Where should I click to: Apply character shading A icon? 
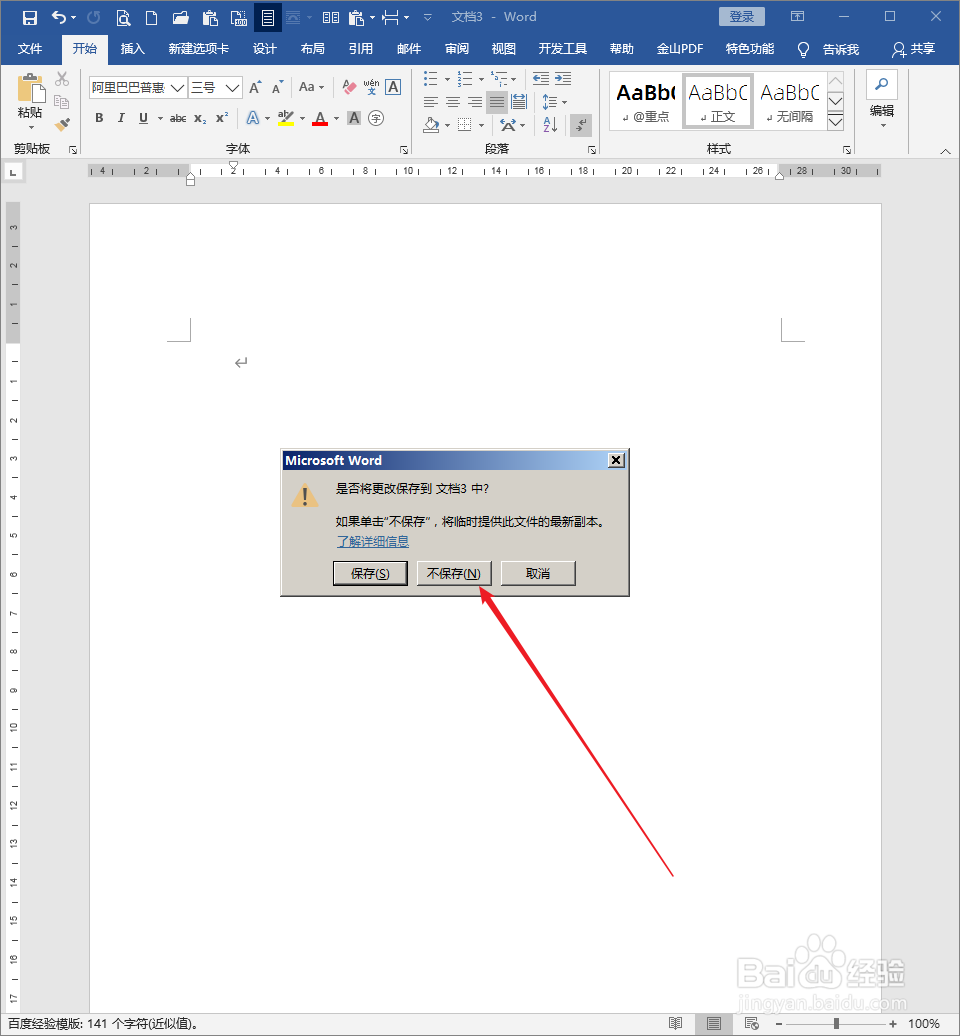pyautogui.click(x=354, y=118)
